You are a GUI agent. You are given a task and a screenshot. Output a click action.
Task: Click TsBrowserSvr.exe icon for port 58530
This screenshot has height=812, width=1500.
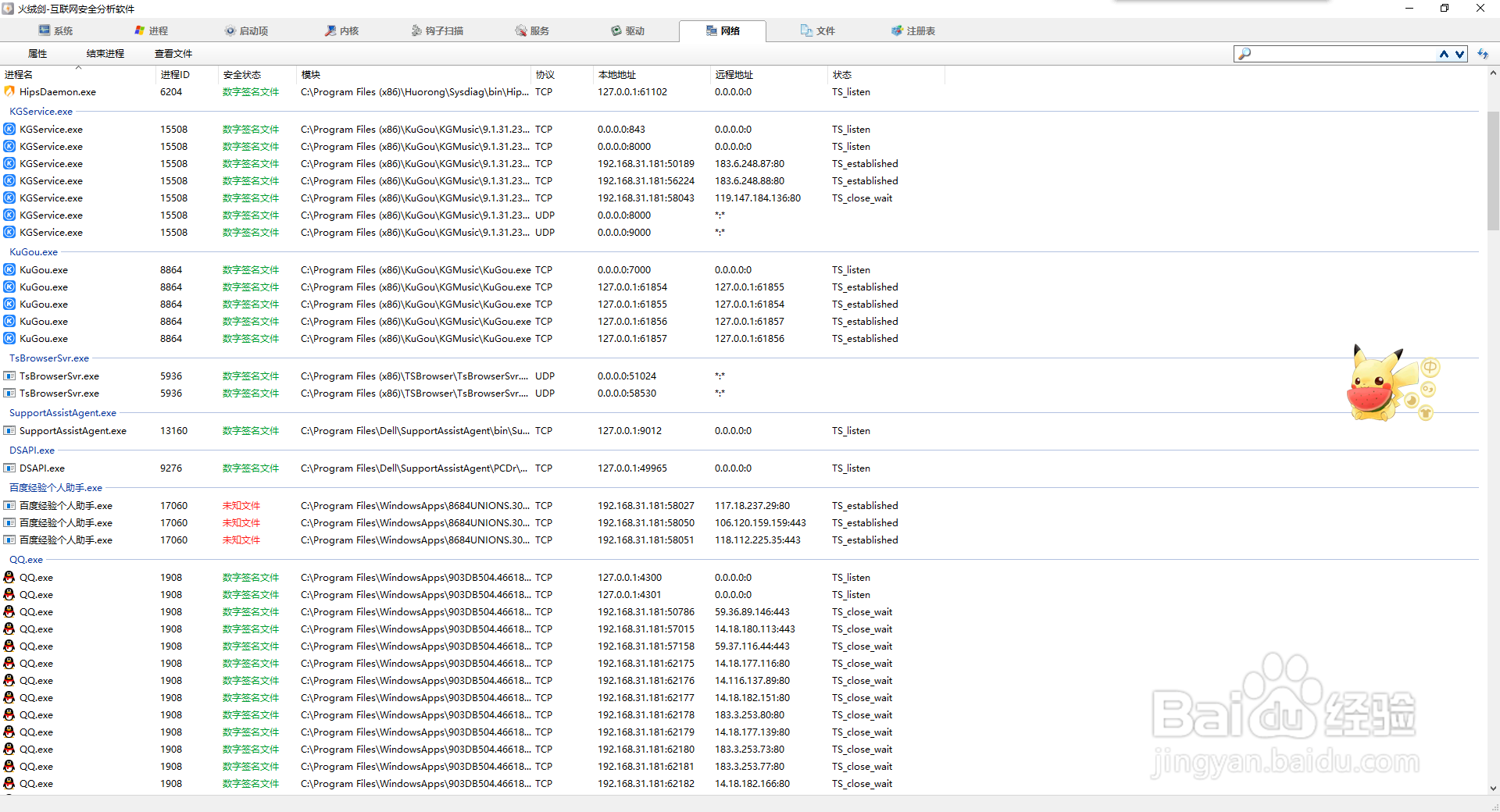[9, 393]
